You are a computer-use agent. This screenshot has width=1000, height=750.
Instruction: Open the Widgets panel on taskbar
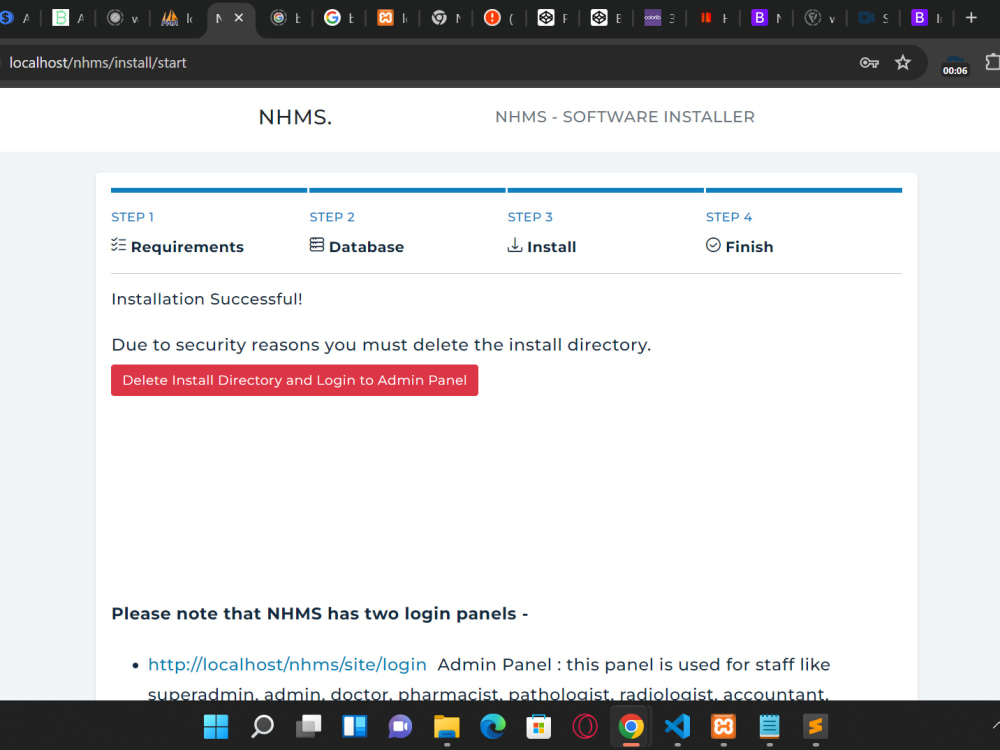tap(355, 726)
